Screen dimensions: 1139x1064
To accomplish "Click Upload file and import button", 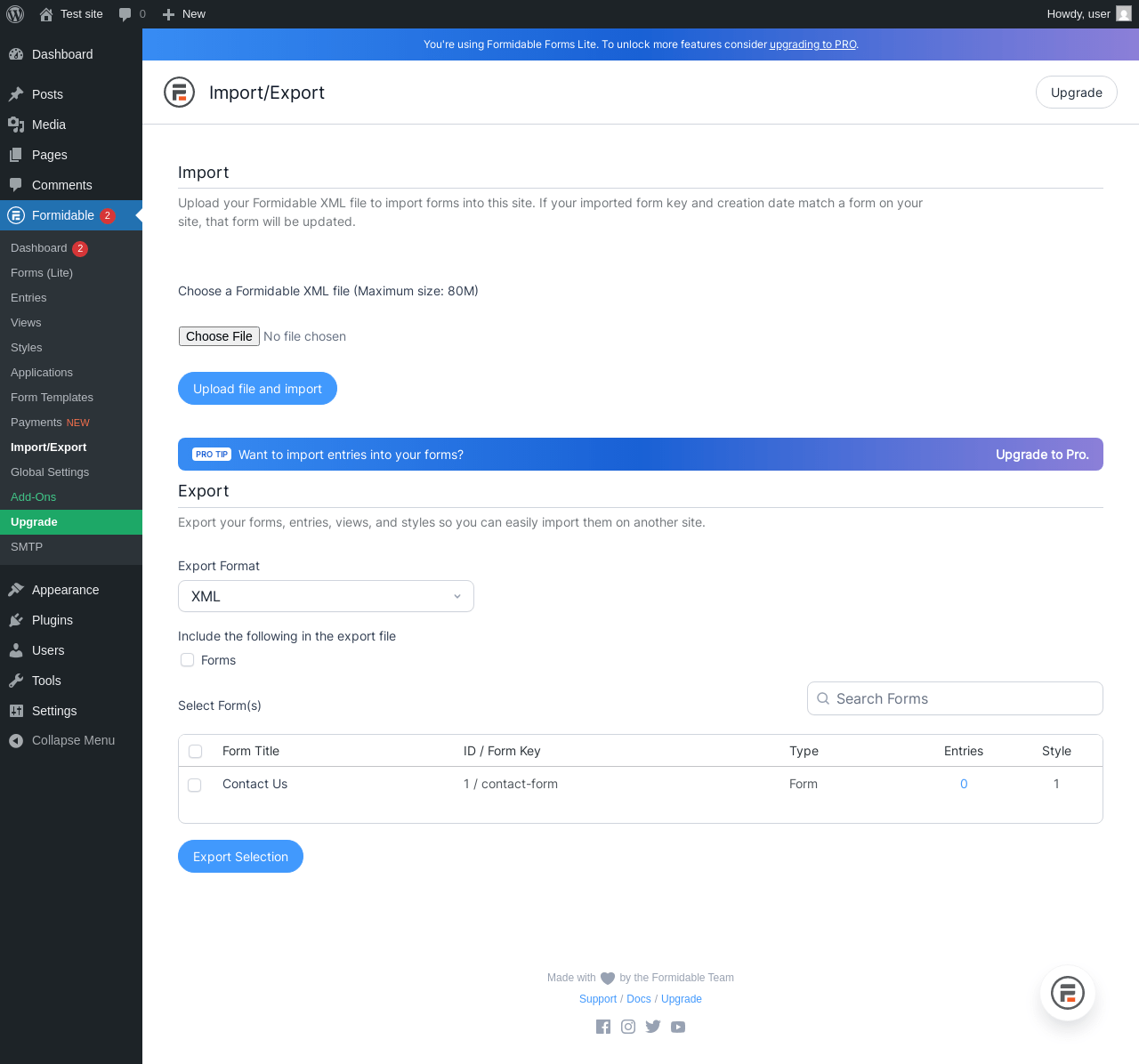I will tap(257, 389).
